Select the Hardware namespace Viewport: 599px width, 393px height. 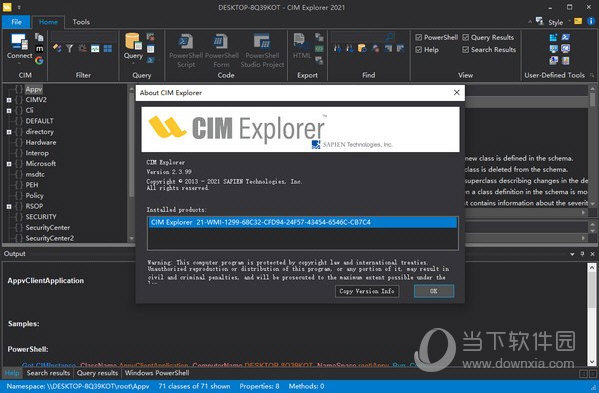(x=41, y=142)
